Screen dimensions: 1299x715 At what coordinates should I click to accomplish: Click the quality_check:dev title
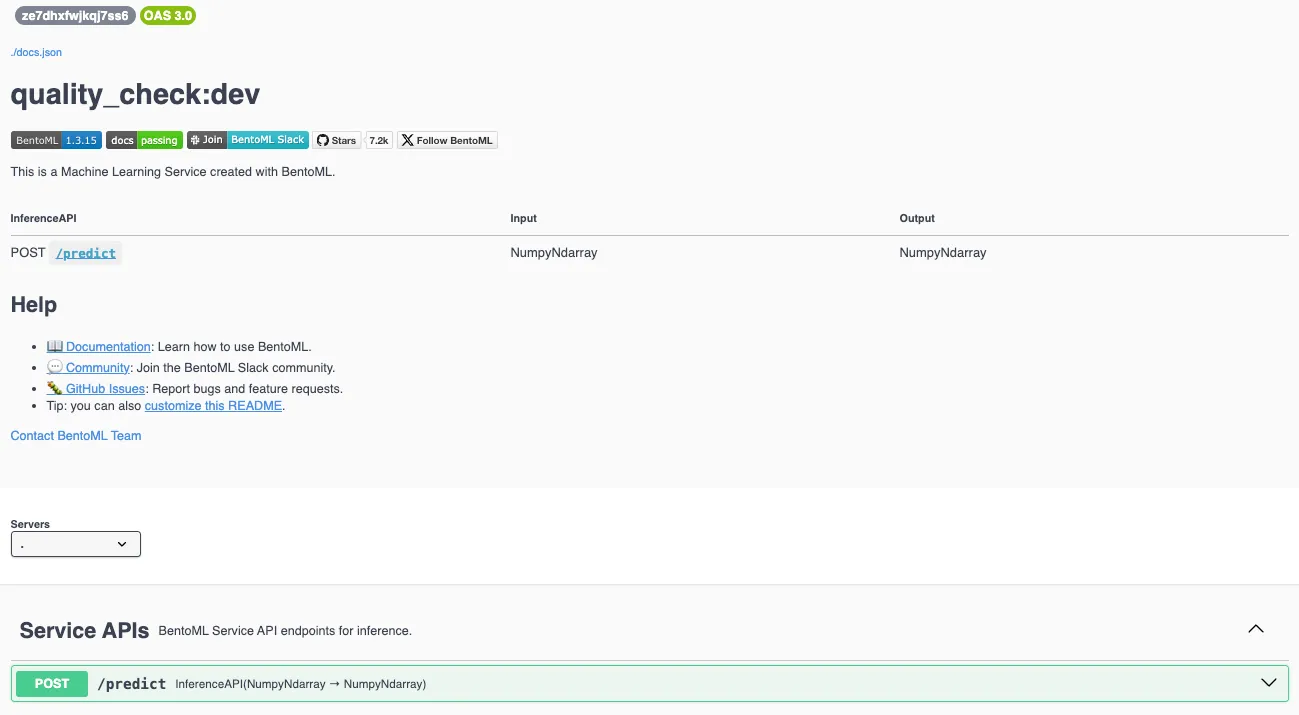tap(135, 95)
